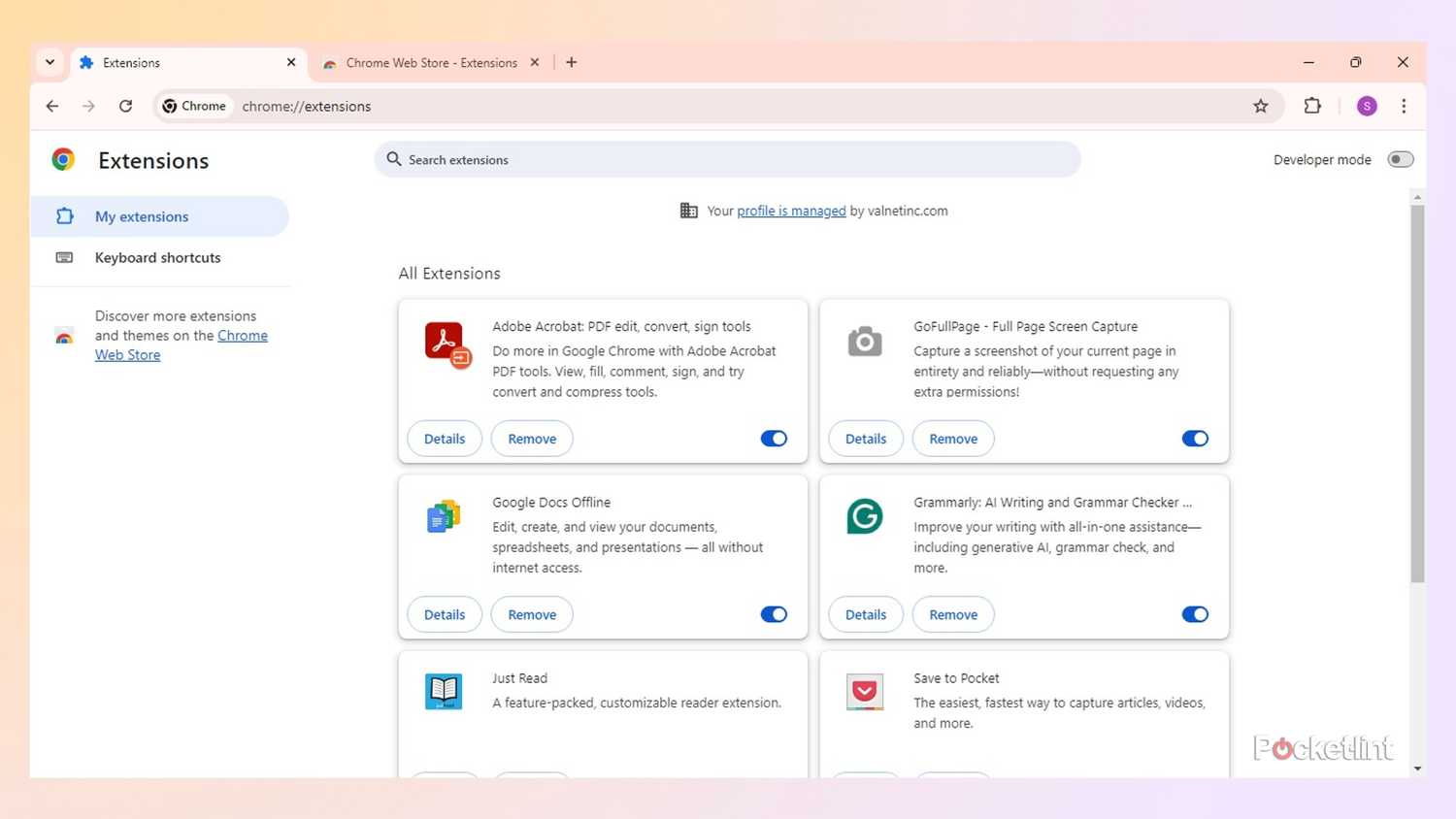The width and height of the screenshot is (1456, 819).
Task: Click the Adobe Acrobat extension icon
Action: [446, 343]
